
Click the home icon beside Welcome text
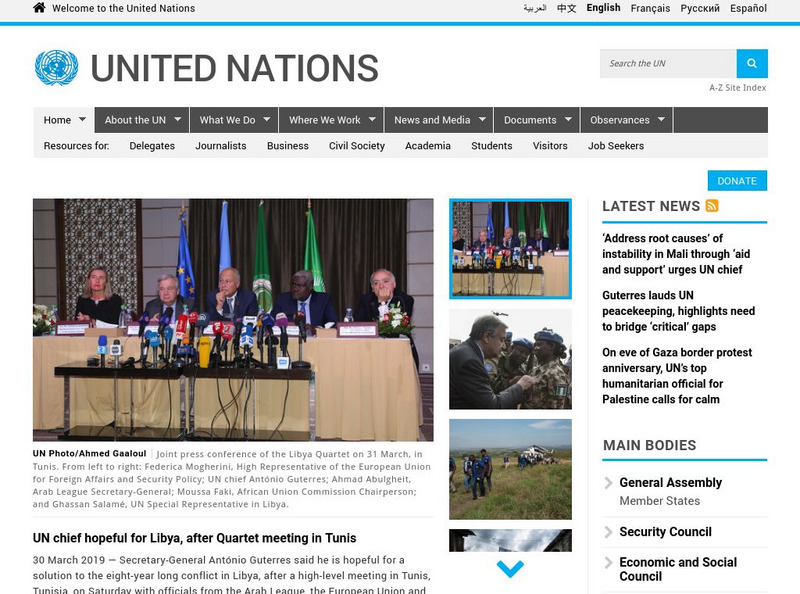pos(39,8)
